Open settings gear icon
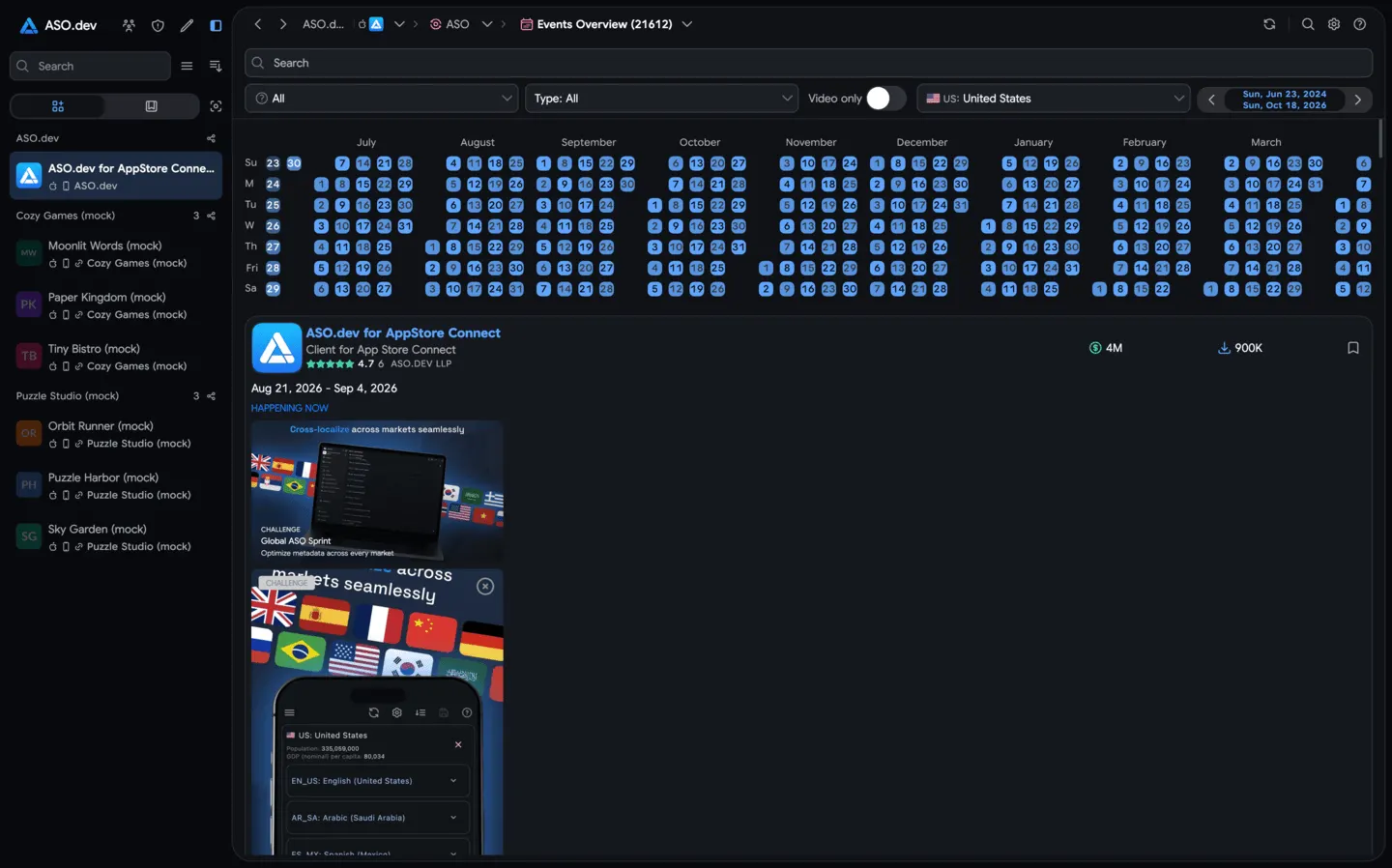 tap(1334, 24)
